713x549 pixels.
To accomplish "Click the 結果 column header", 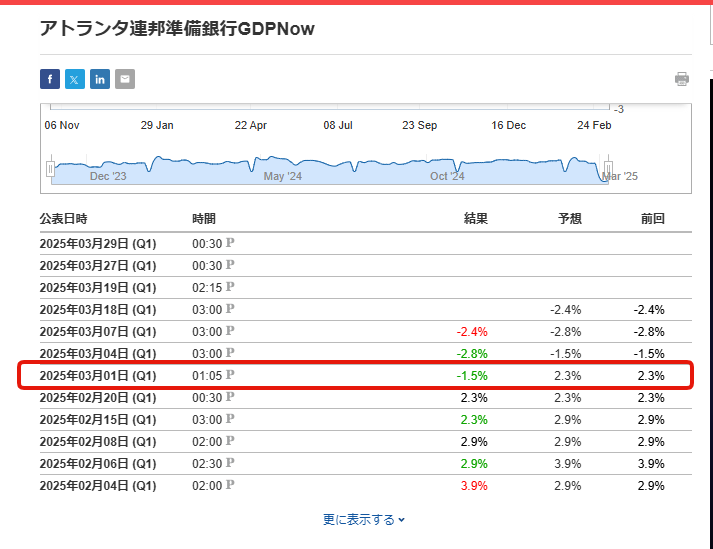I will tap(476, 219).
